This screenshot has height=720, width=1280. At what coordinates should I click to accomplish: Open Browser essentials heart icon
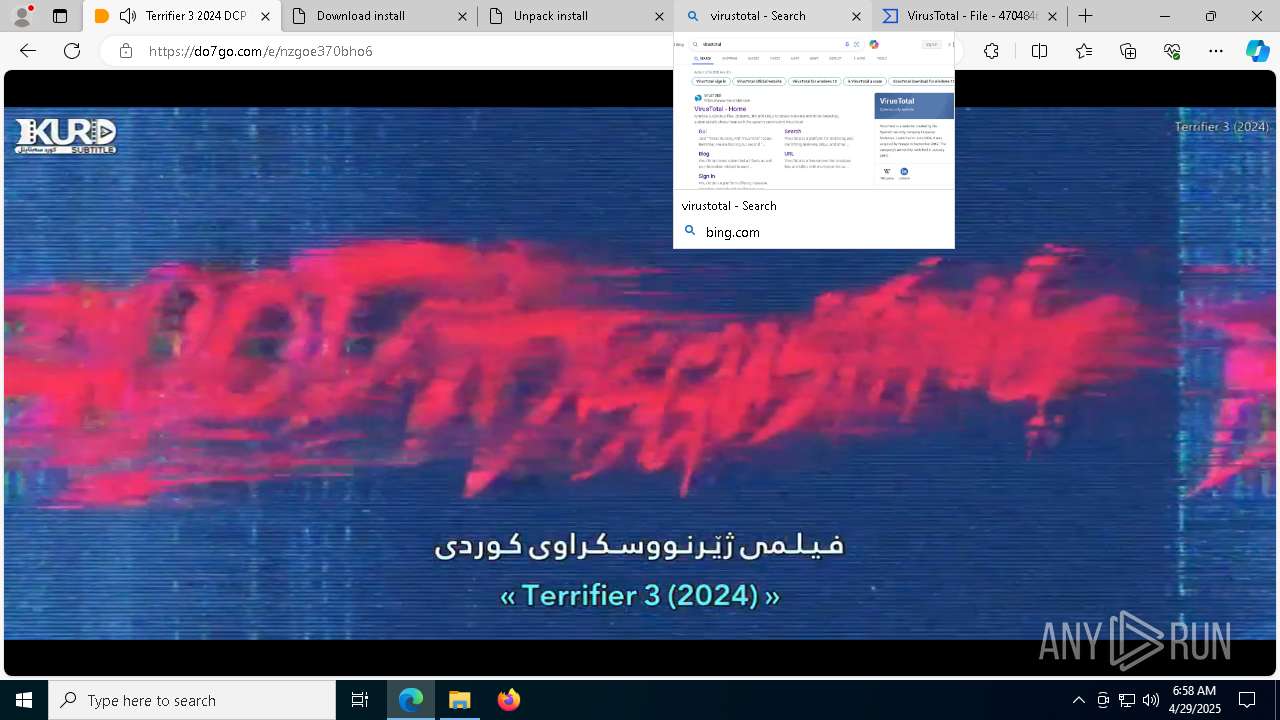point(1172,51)
